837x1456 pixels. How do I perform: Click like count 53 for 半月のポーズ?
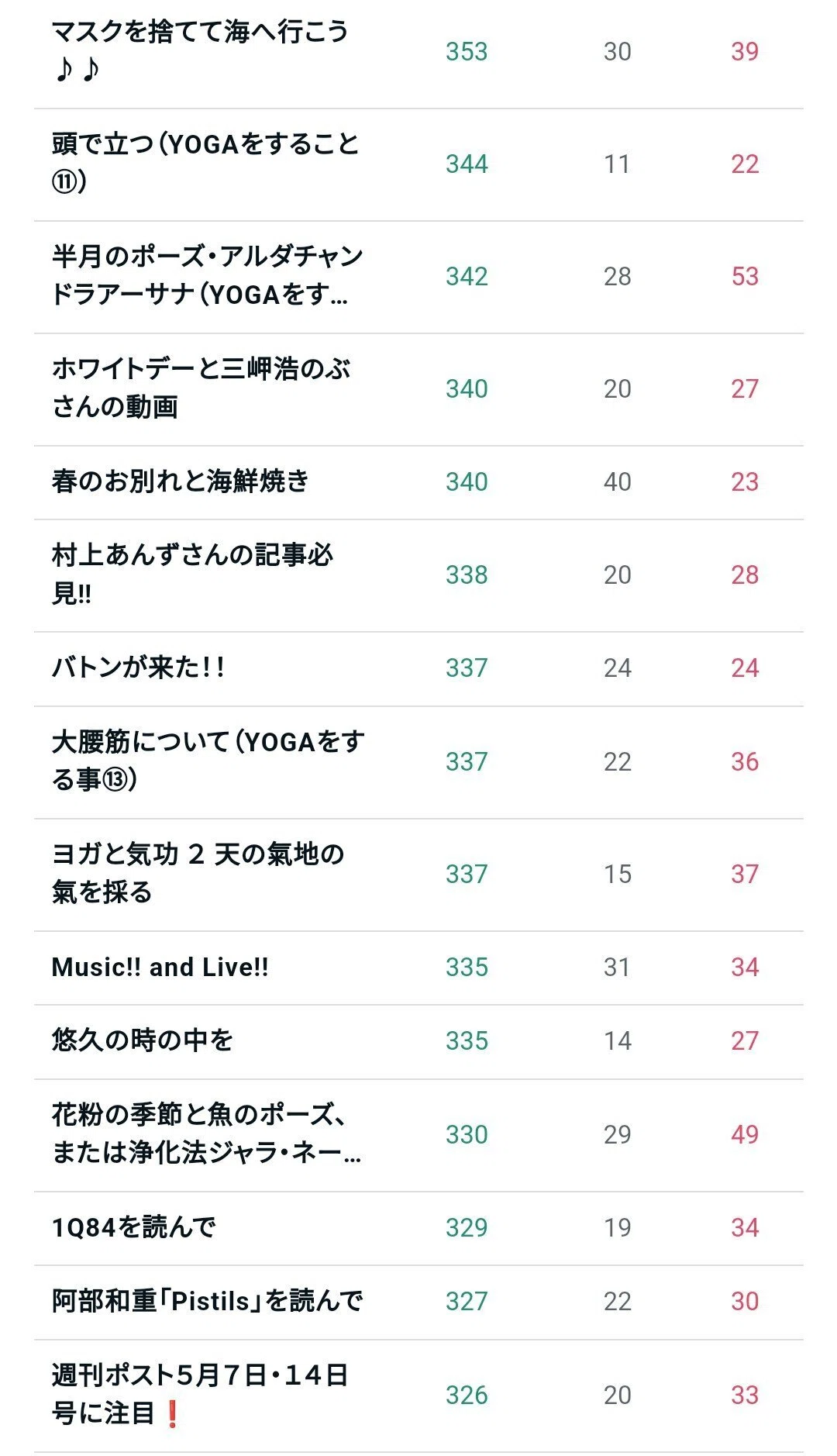tap(745, 276)
